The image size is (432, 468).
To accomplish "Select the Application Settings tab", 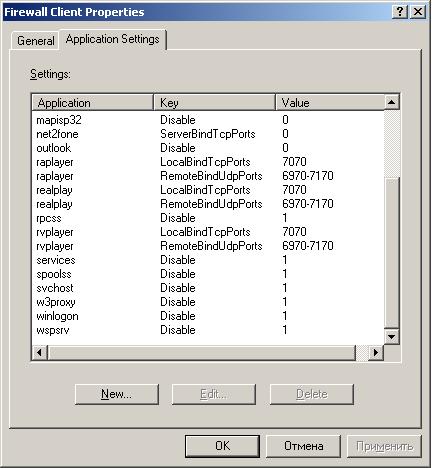I will 113,39.
